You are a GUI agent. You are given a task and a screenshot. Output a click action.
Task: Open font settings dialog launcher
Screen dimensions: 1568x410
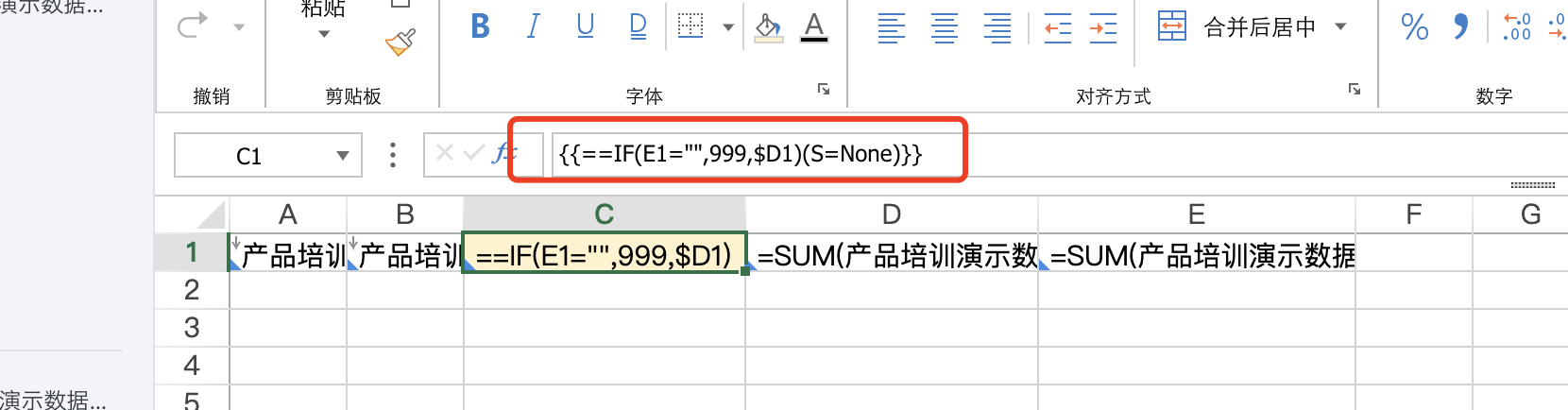[x=824, y=89]
